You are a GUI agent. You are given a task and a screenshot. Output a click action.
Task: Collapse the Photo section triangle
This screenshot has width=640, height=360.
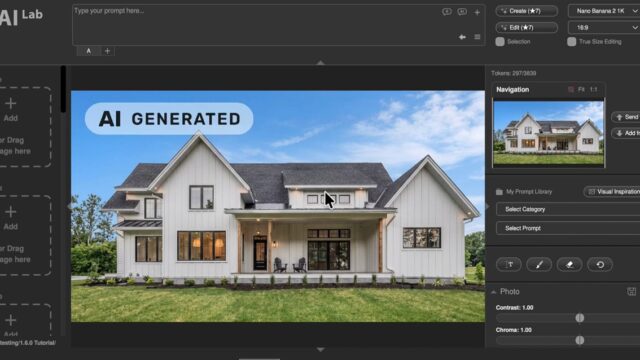(x=493, y=292)
